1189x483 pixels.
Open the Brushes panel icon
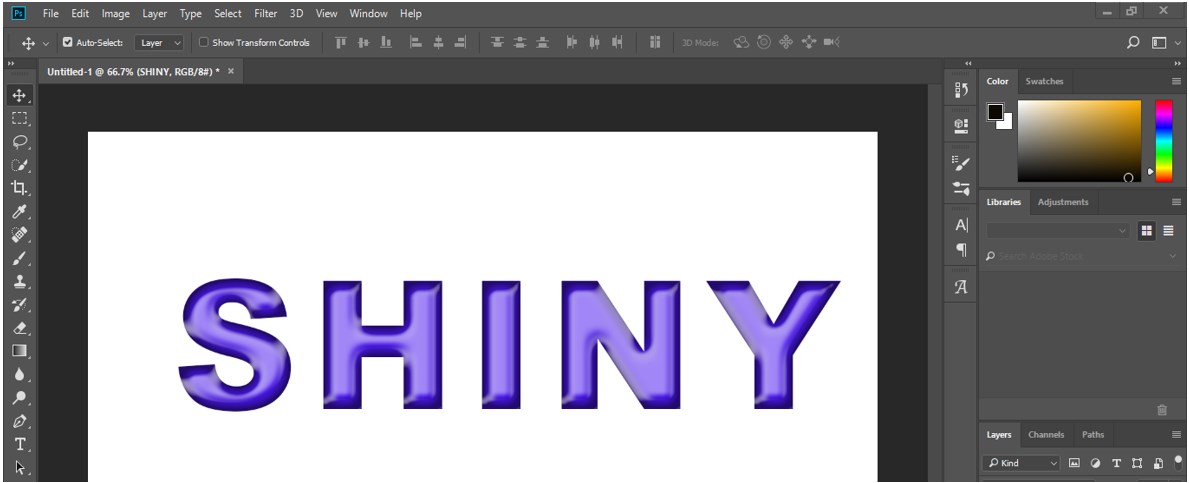(961, 187)
